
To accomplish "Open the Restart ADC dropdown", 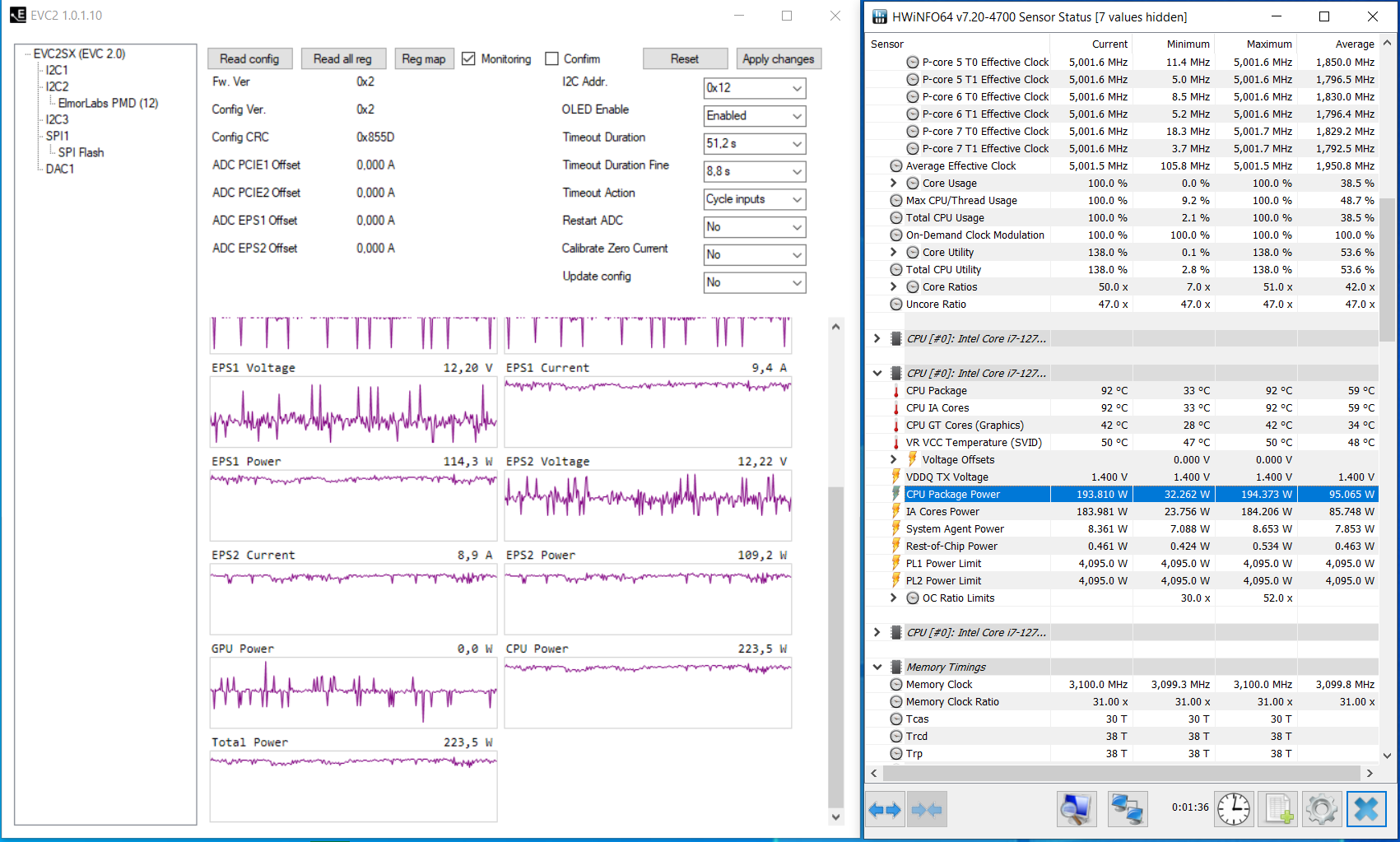I will pyautogui.click(x=755, y=227).
